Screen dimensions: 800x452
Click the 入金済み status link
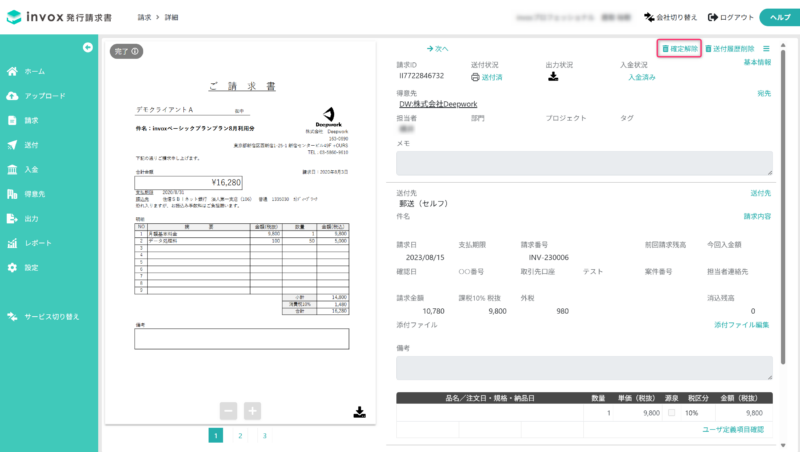pos(642,77)
